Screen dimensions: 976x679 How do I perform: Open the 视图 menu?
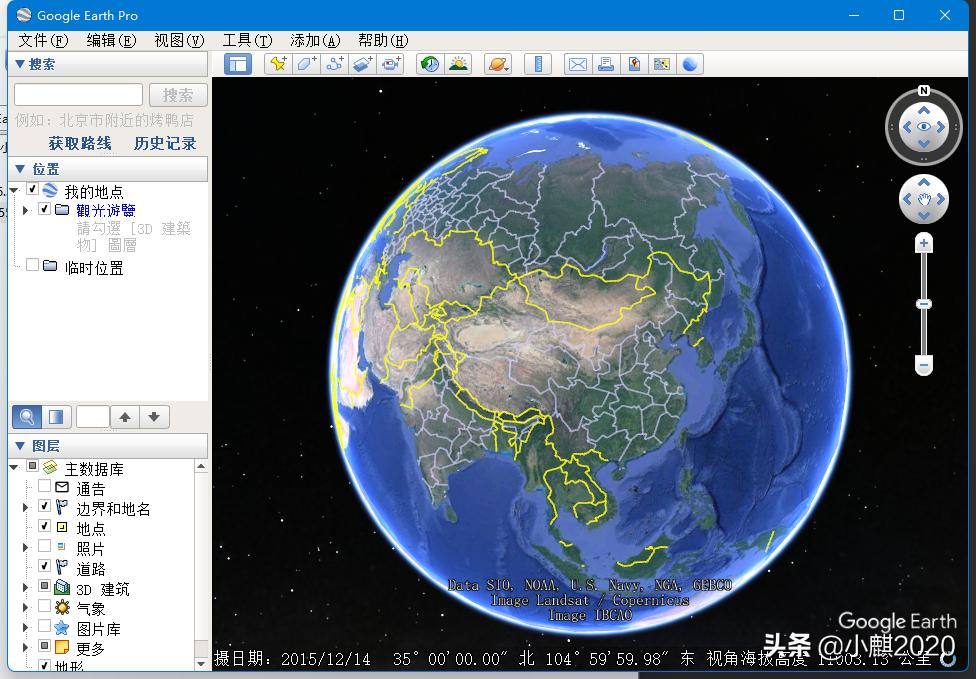click(x=180, y=40)
